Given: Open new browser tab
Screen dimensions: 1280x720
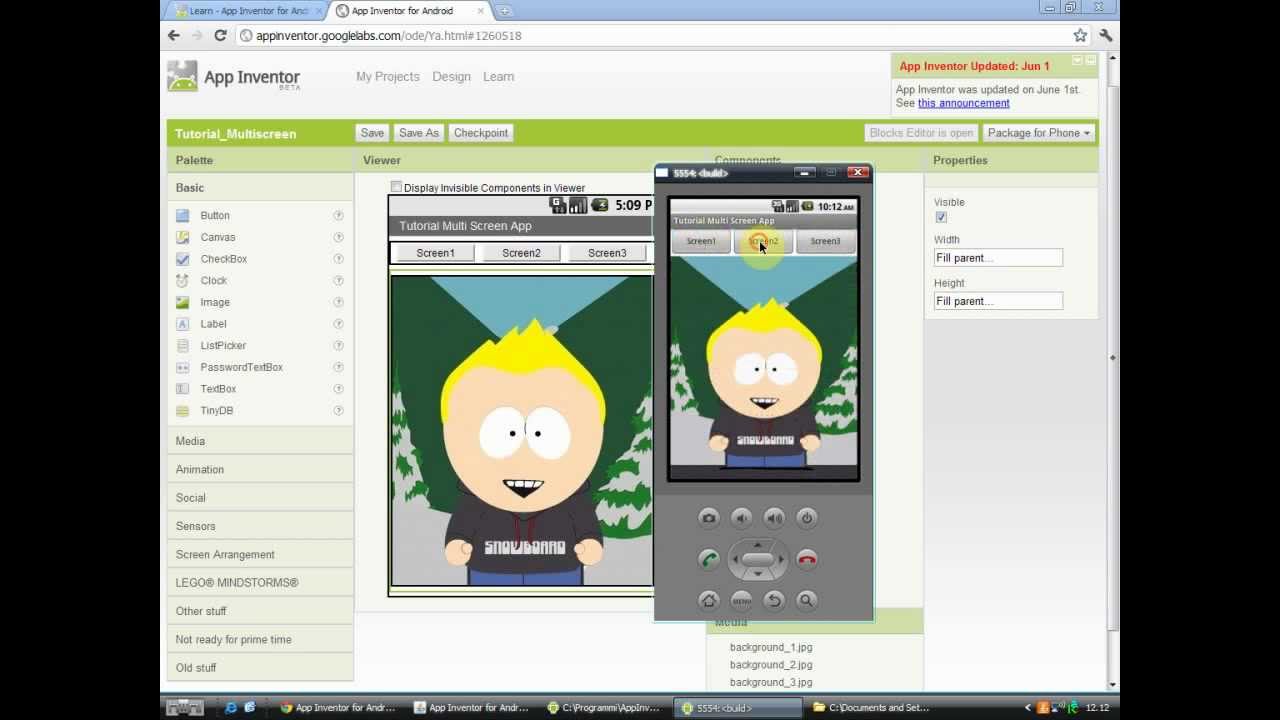Looking at the screenshot, I should (505, 11).
